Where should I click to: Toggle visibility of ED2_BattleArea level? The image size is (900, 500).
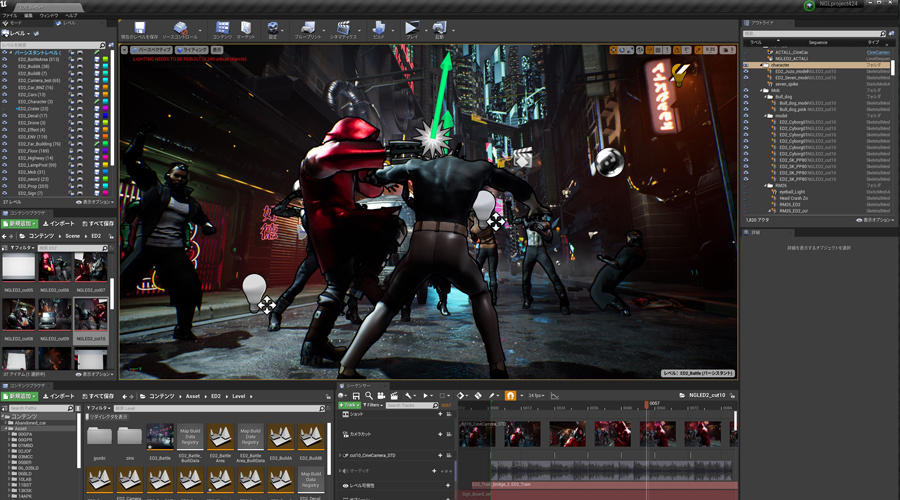5,59
